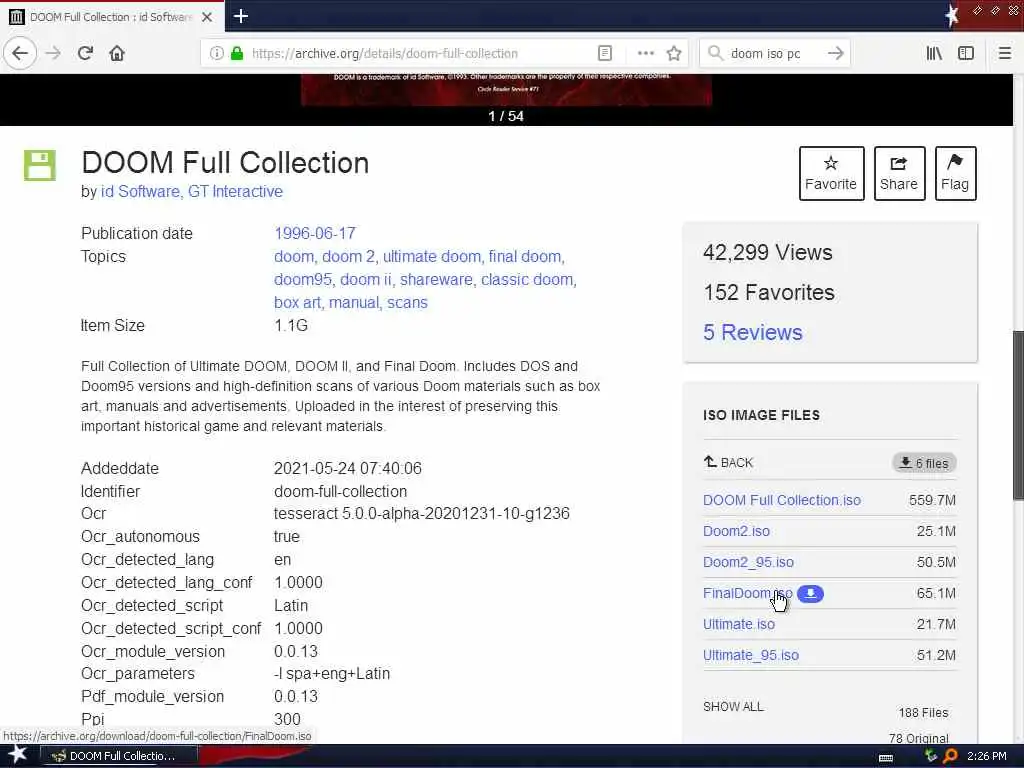Viewport: 1024px width, 768px height.
Task: Select DOOM Full Collection taskbar window button
Action: click(x=120, y=756)
